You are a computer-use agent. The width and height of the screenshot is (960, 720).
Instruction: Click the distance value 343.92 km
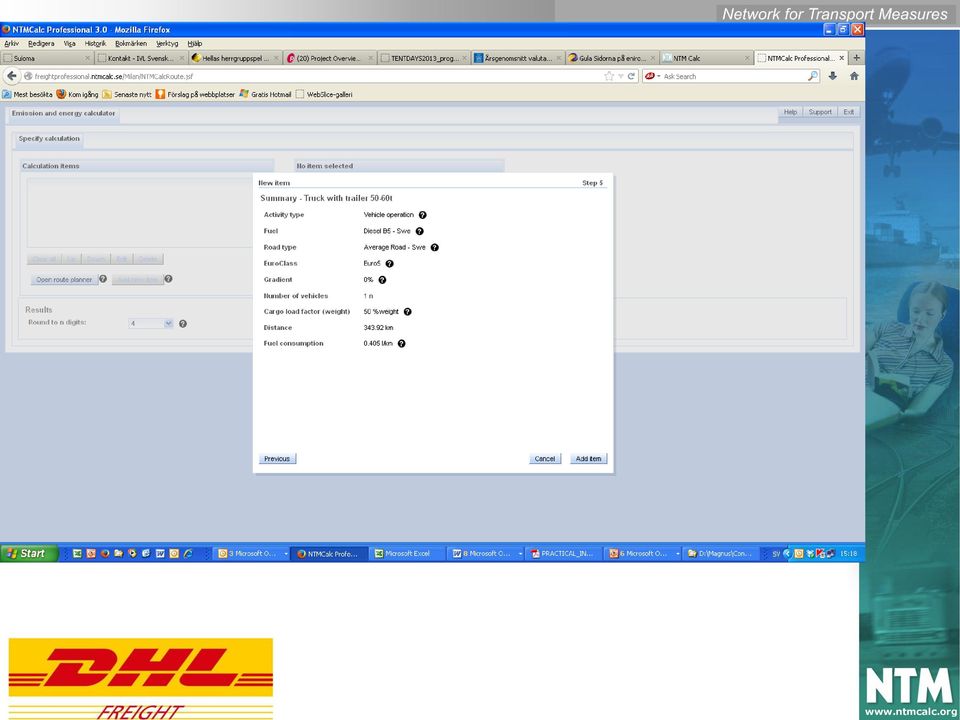[x=378, y=328]
